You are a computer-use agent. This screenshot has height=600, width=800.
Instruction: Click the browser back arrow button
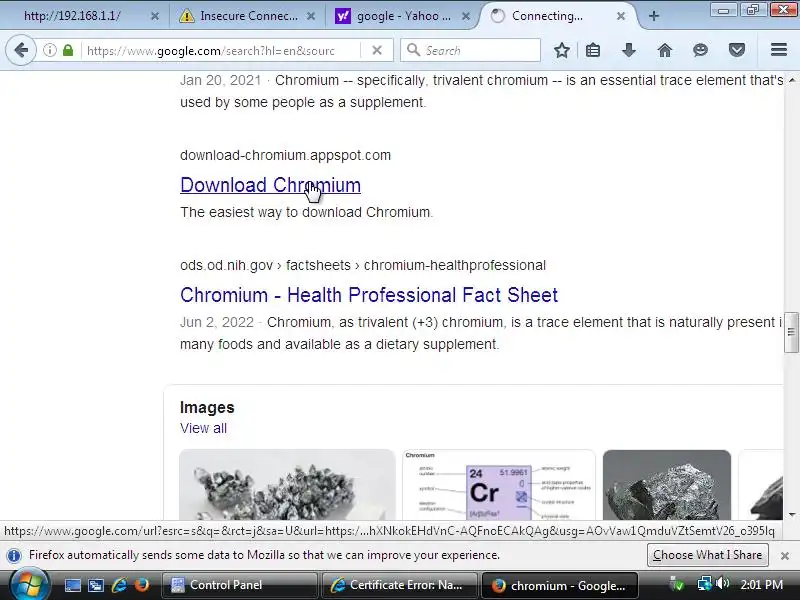pos(21,50)
